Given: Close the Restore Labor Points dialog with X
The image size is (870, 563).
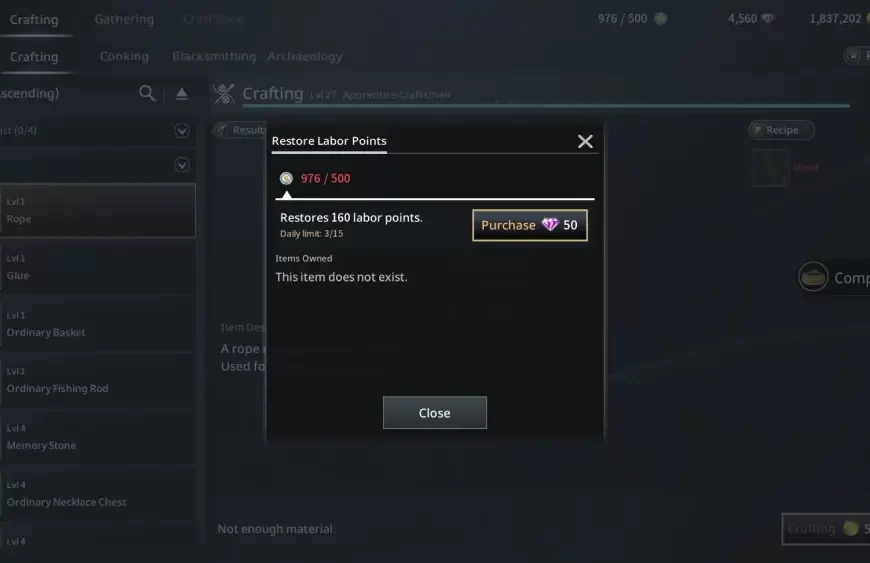Looking at the screenshot, I should [x=585, y=141].
